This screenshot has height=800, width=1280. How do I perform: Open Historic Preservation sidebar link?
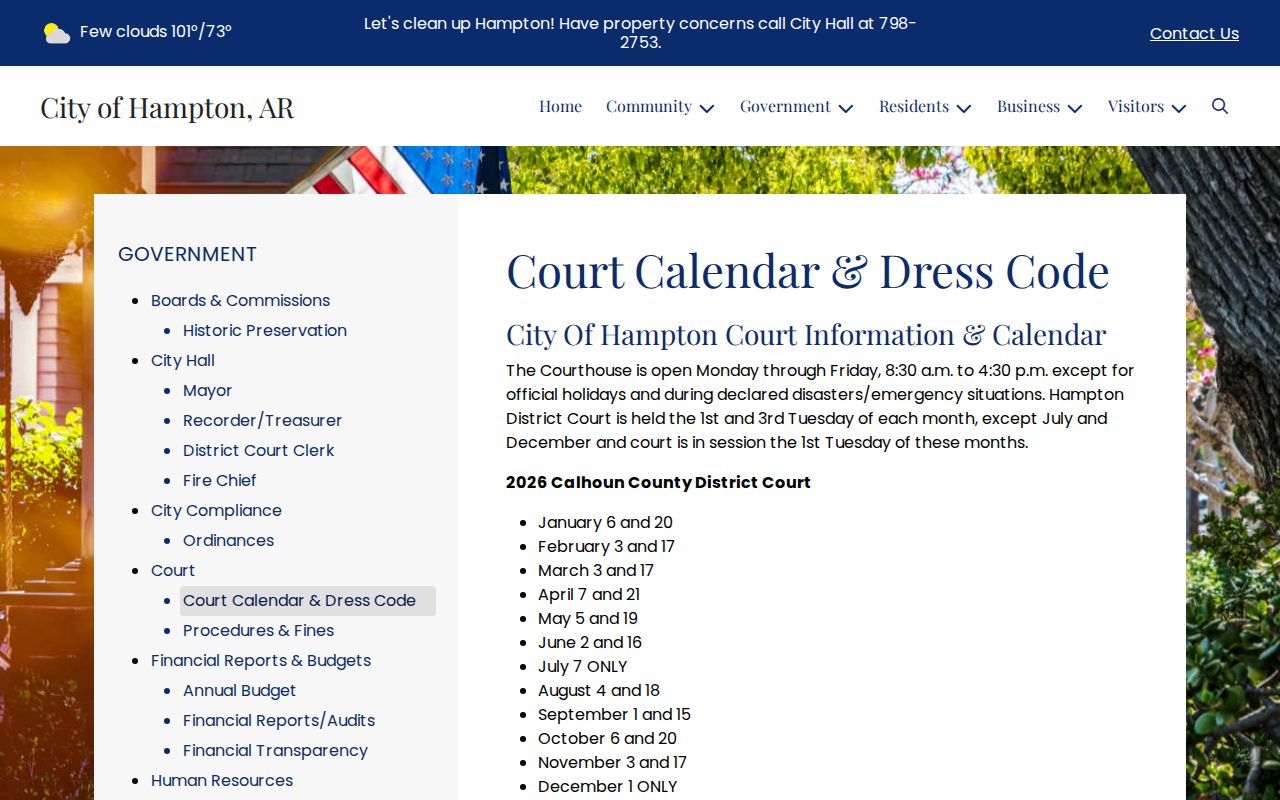tap(265, 330)
